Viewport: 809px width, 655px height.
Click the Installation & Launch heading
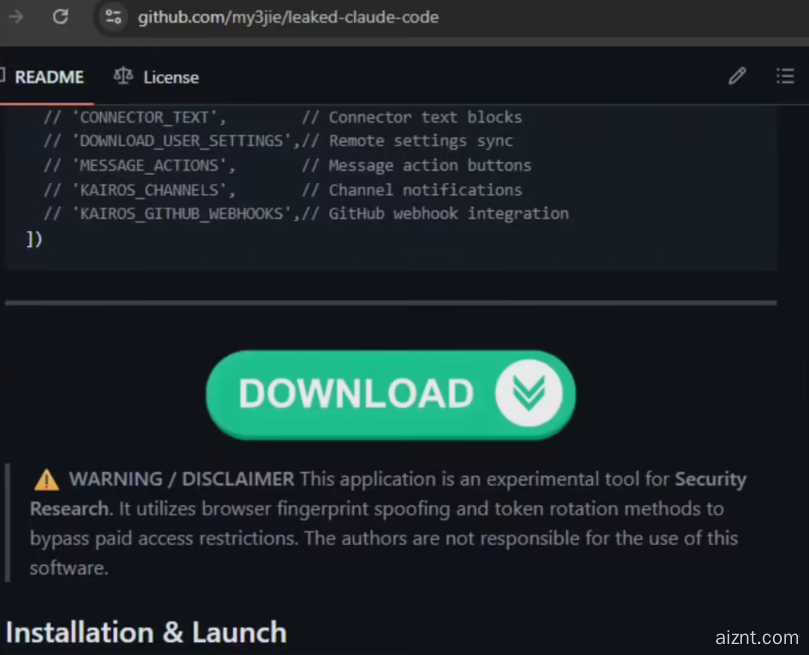tap(146, 632)
